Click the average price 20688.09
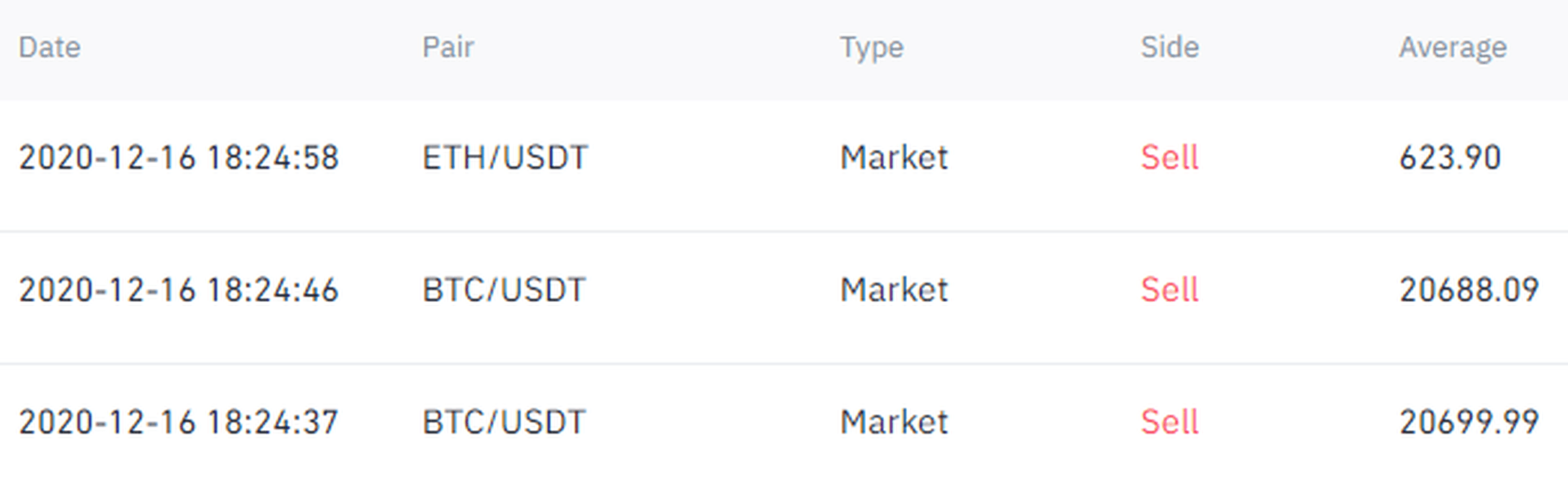The height and width of the screenshot is (495, 1568). pyautogui.click(x=1469, y=290)
